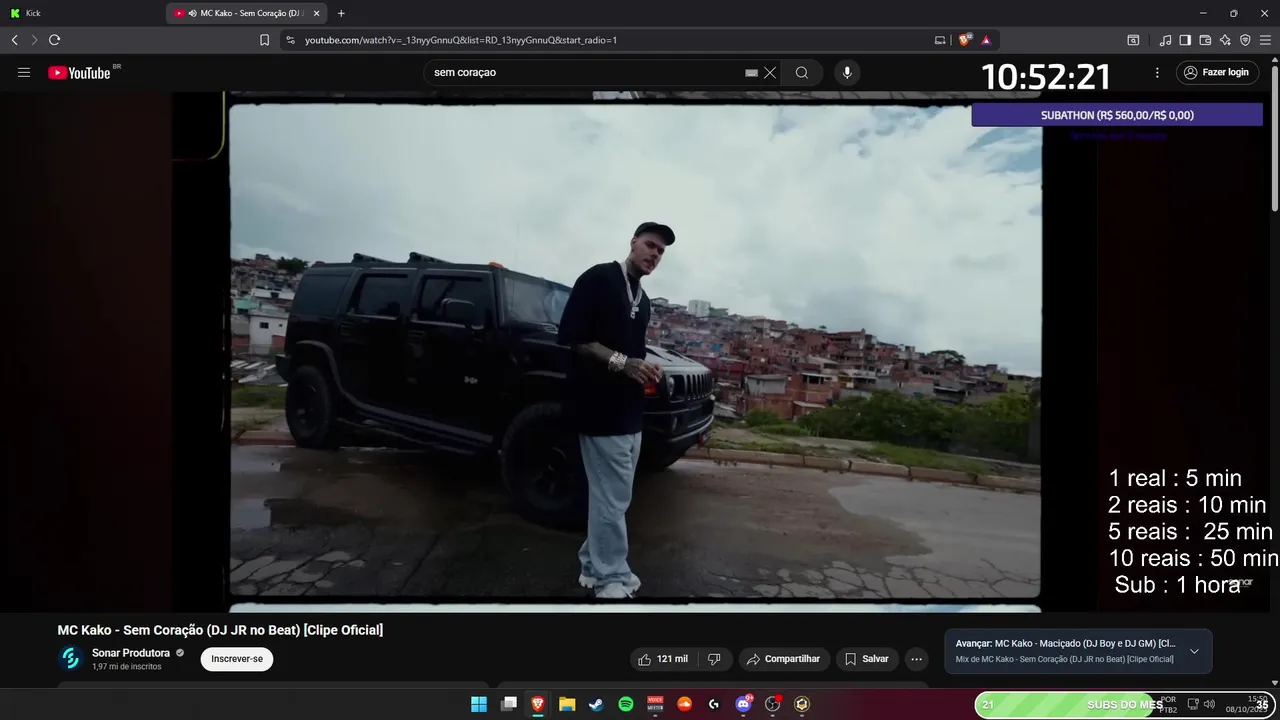This screenshot has height=720, width=1280.
Task: Open Discord from the taskbar
Action: pos(743,704)
